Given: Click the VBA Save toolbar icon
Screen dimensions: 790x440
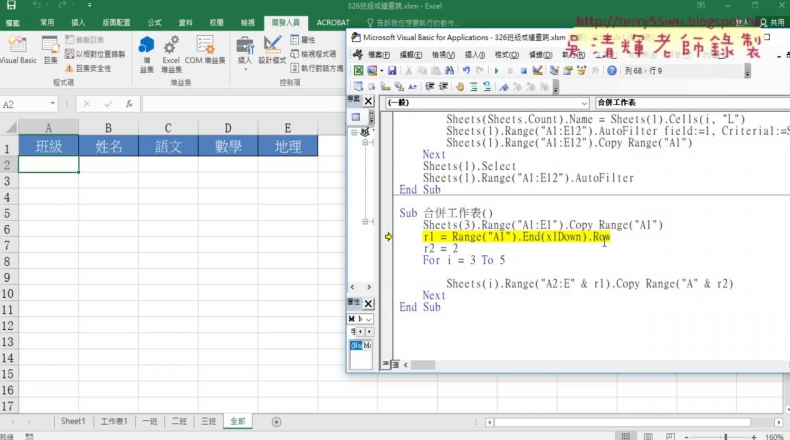Looking at the screenshot, I should click(391, 71).
